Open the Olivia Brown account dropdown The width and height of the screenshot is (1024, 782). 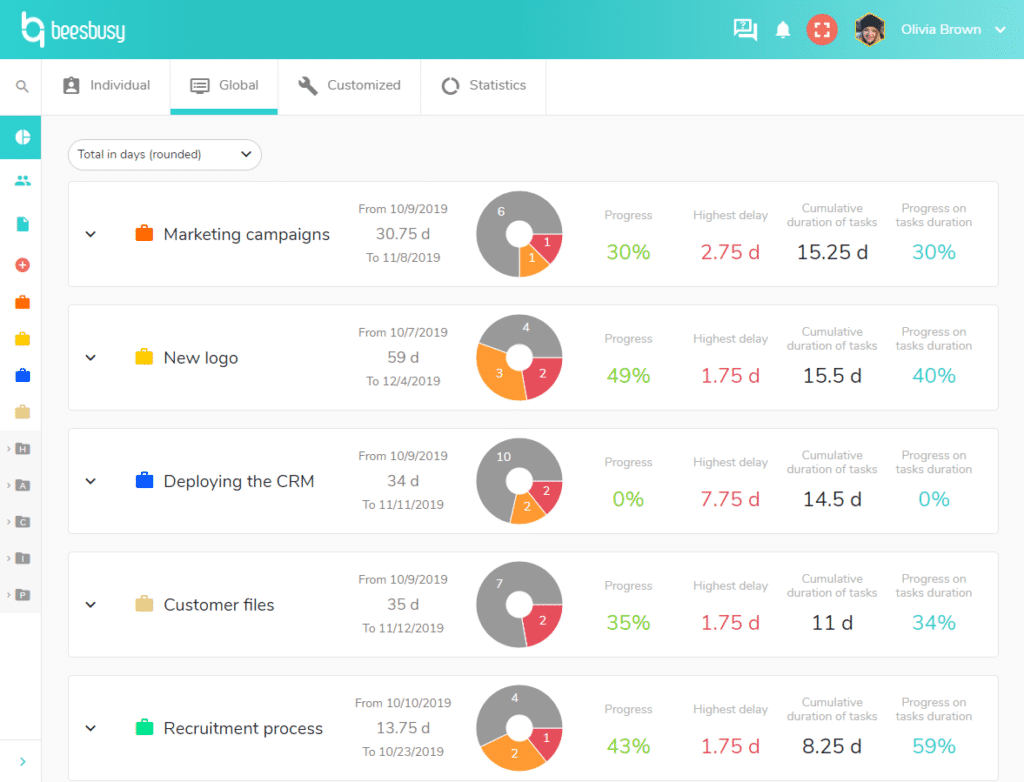1000,30
